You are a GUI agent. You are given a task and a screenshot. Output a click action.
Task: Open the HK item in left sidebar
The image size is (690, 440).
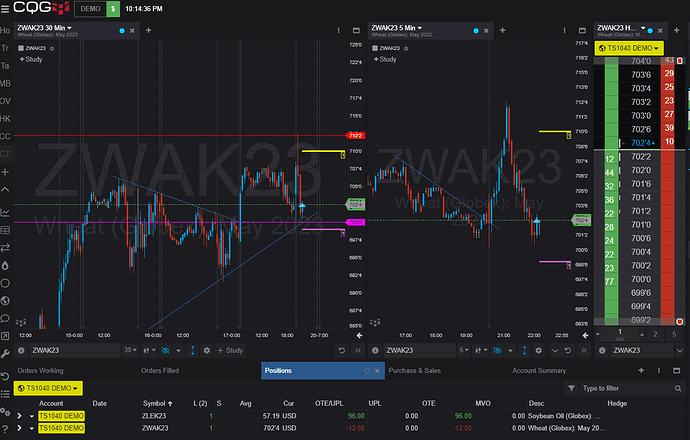[x=6, y=118]
